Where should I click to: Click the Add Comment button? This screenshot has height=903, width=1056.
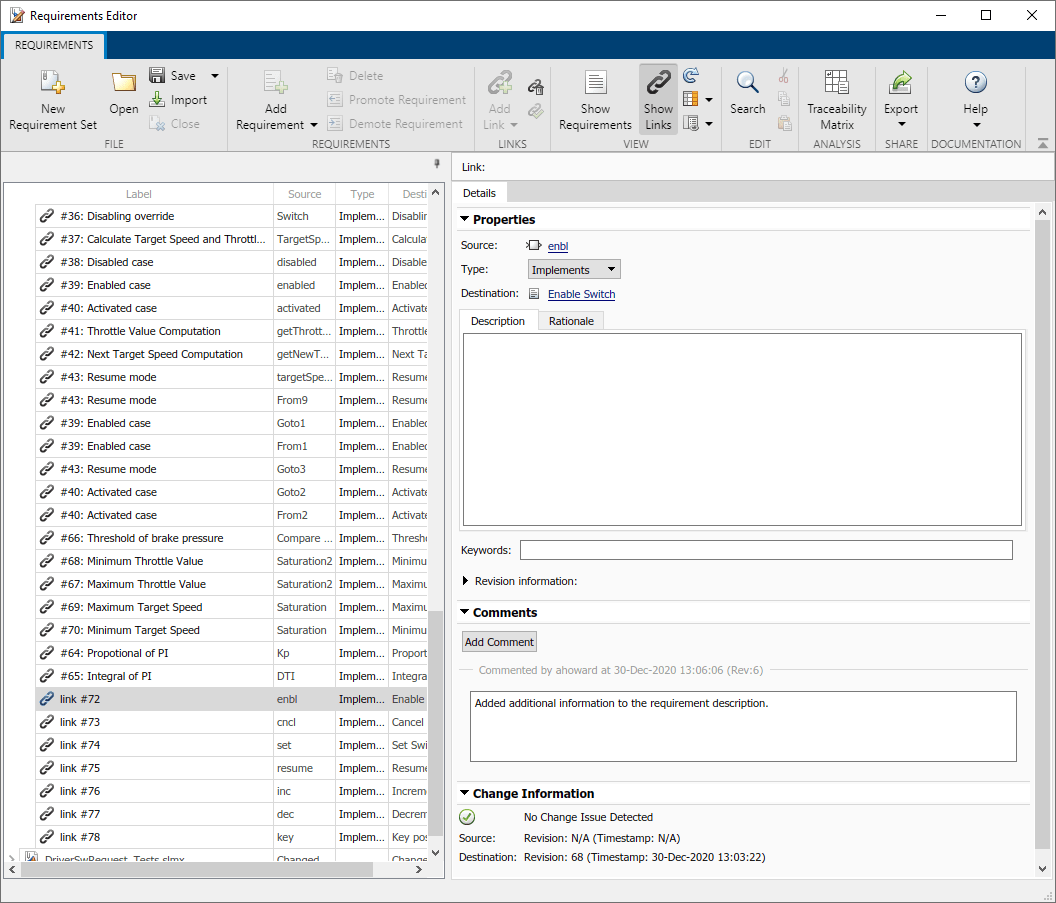500,642
